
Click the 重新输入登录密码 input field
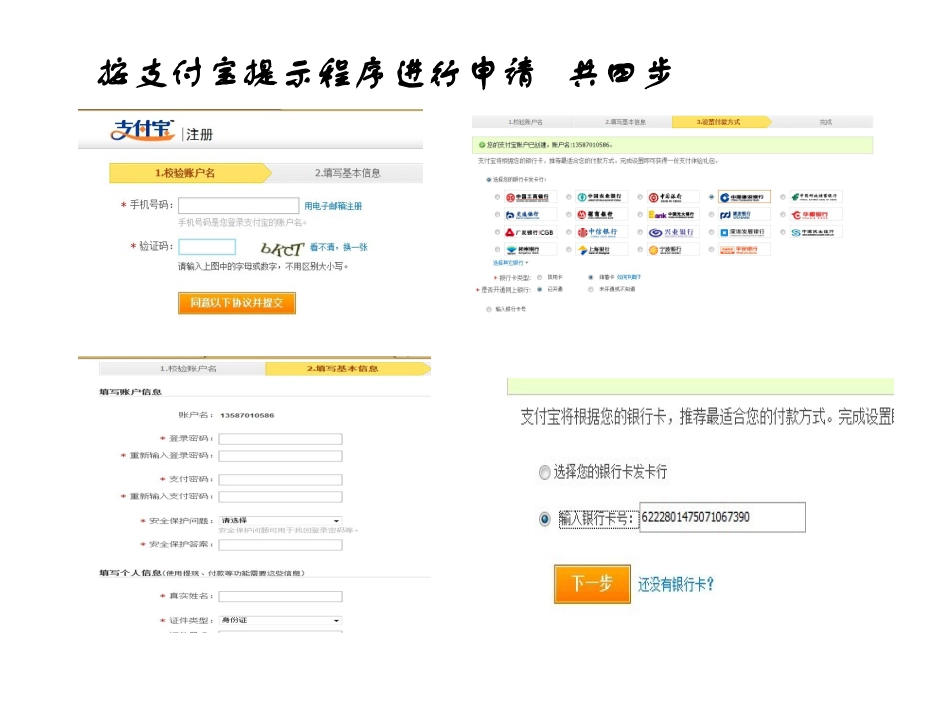281,456
